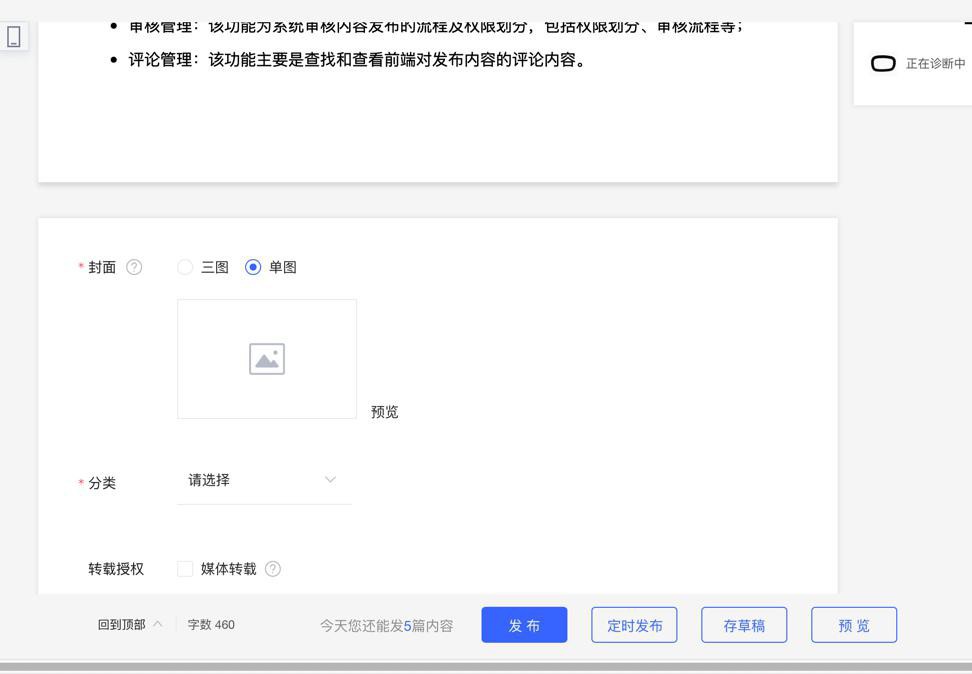The image size is (972, 674).
Task: Click the up arrow beside 回到顶部
Action: pyautogui.click(x=158, y=625)
